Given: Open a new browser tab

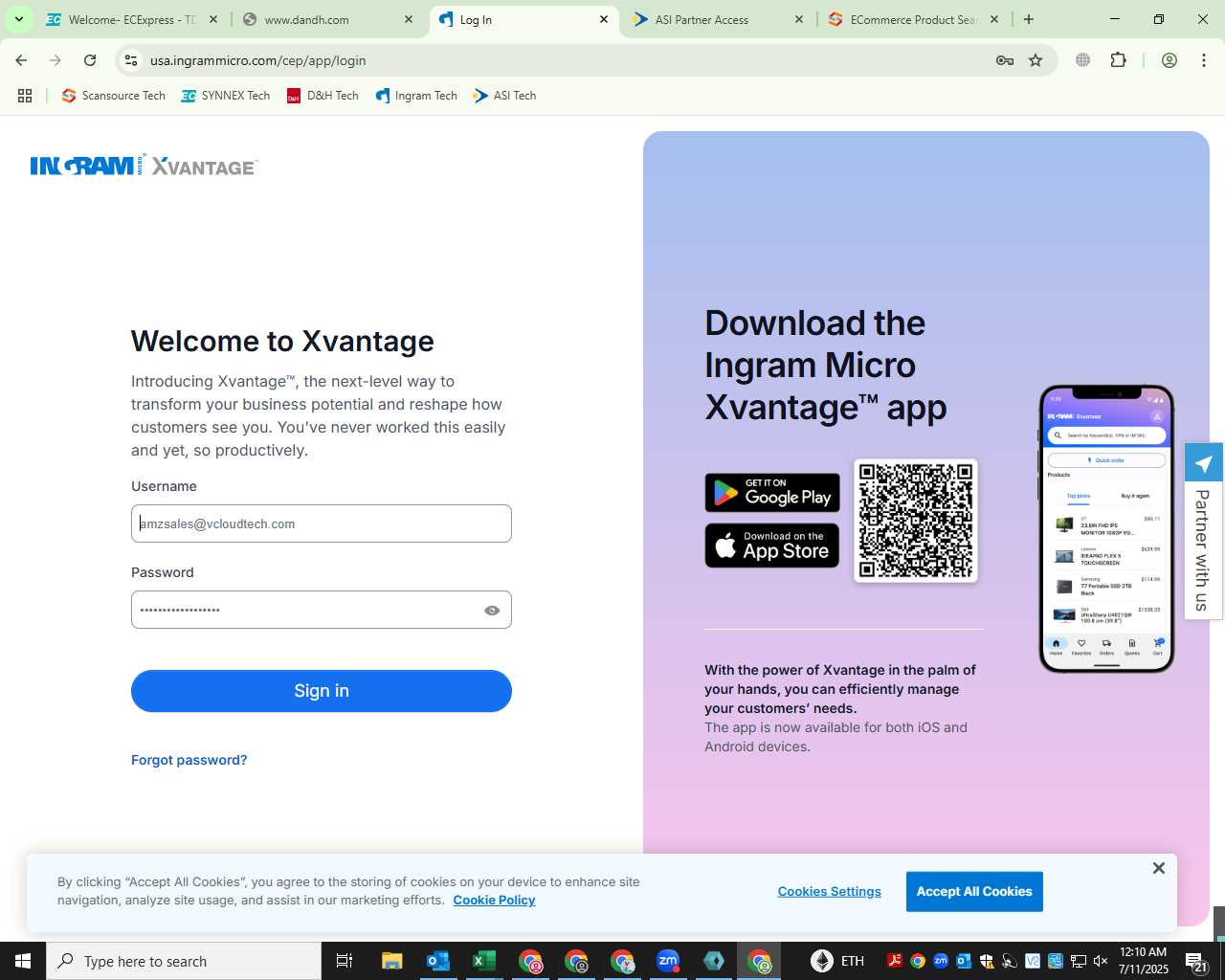Looking at the screenshot, I should pyautogui.click(x=1029, y=19).
